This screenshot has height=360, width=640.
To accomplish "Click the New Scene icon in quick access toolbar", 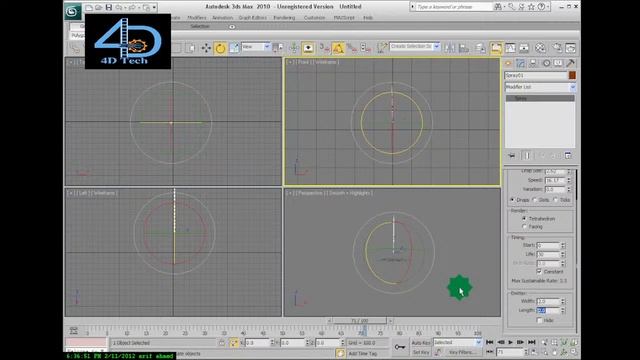I will (x=89, y=7).
